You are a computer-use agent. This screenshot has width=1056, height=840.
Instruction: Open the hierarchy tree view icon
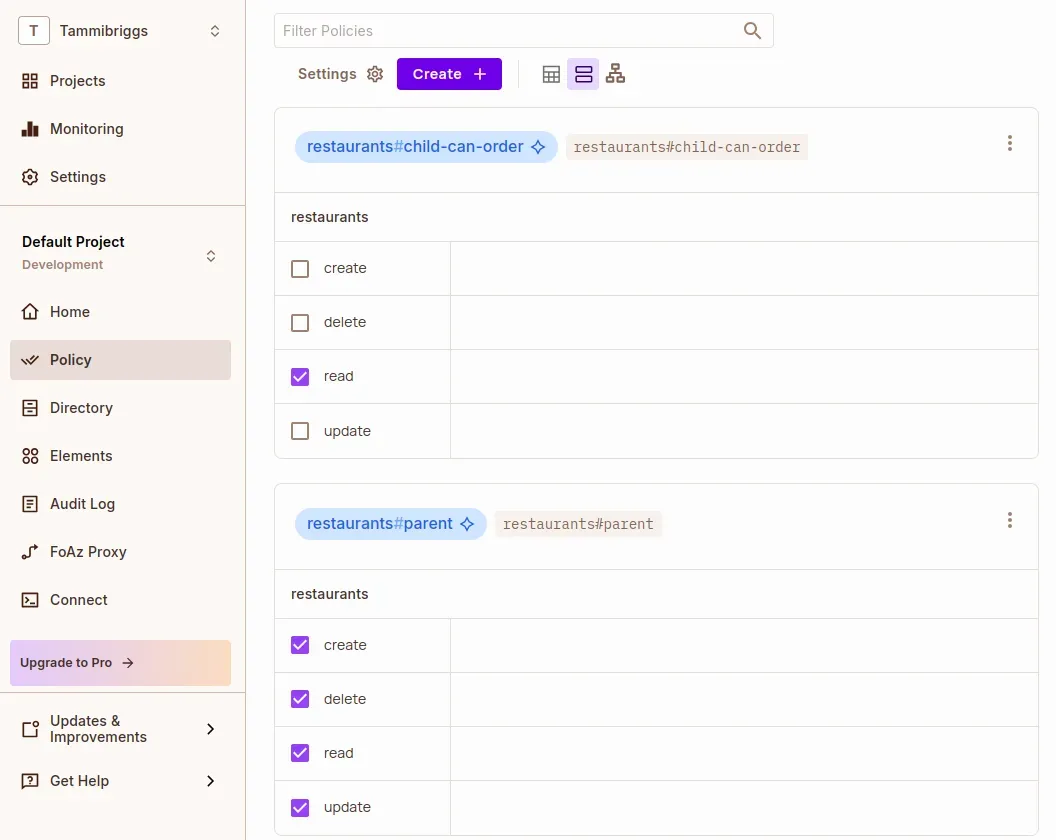(616, 74)
